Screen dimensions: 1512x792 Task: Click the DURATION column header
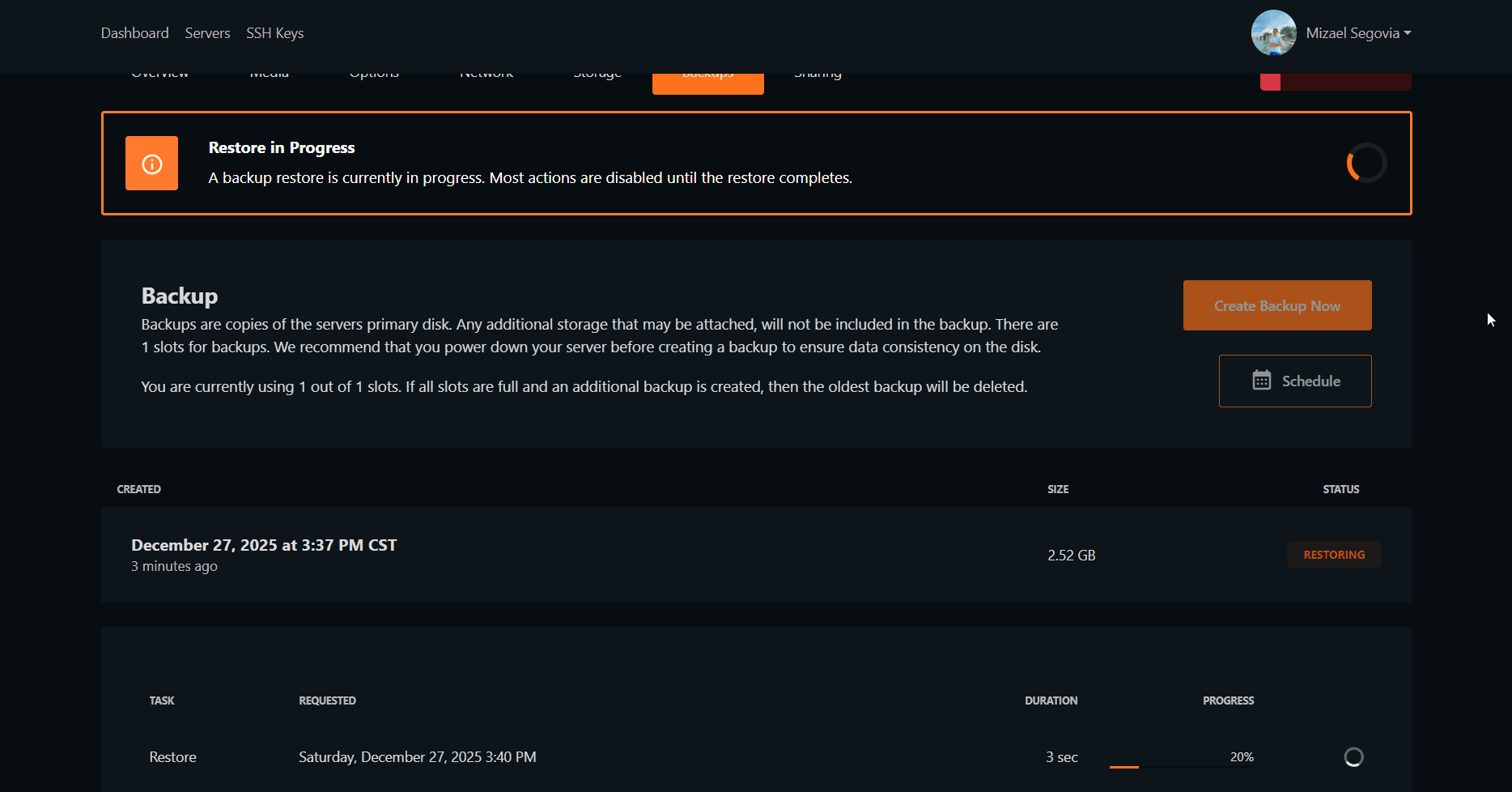click(x=1051, y=700)
